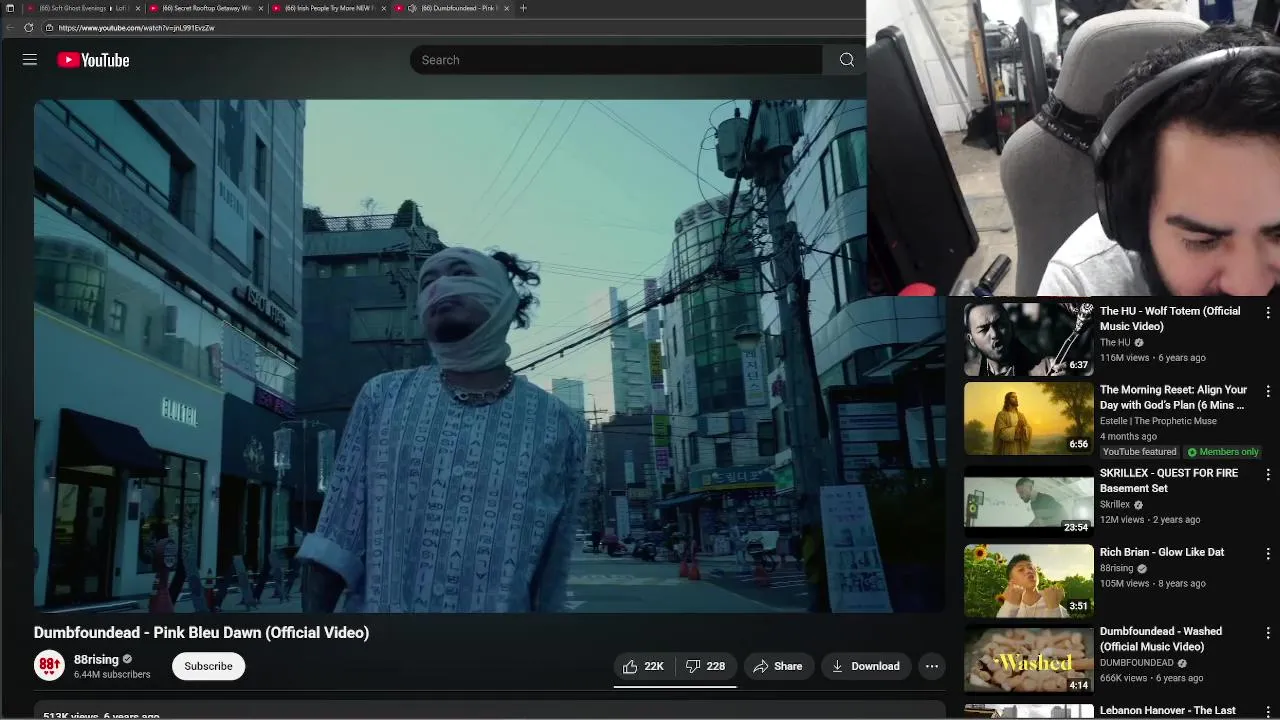Open Dumbfoundead - Washed title link
The image size is (1280, 720).
click(x=1161, y=639)
